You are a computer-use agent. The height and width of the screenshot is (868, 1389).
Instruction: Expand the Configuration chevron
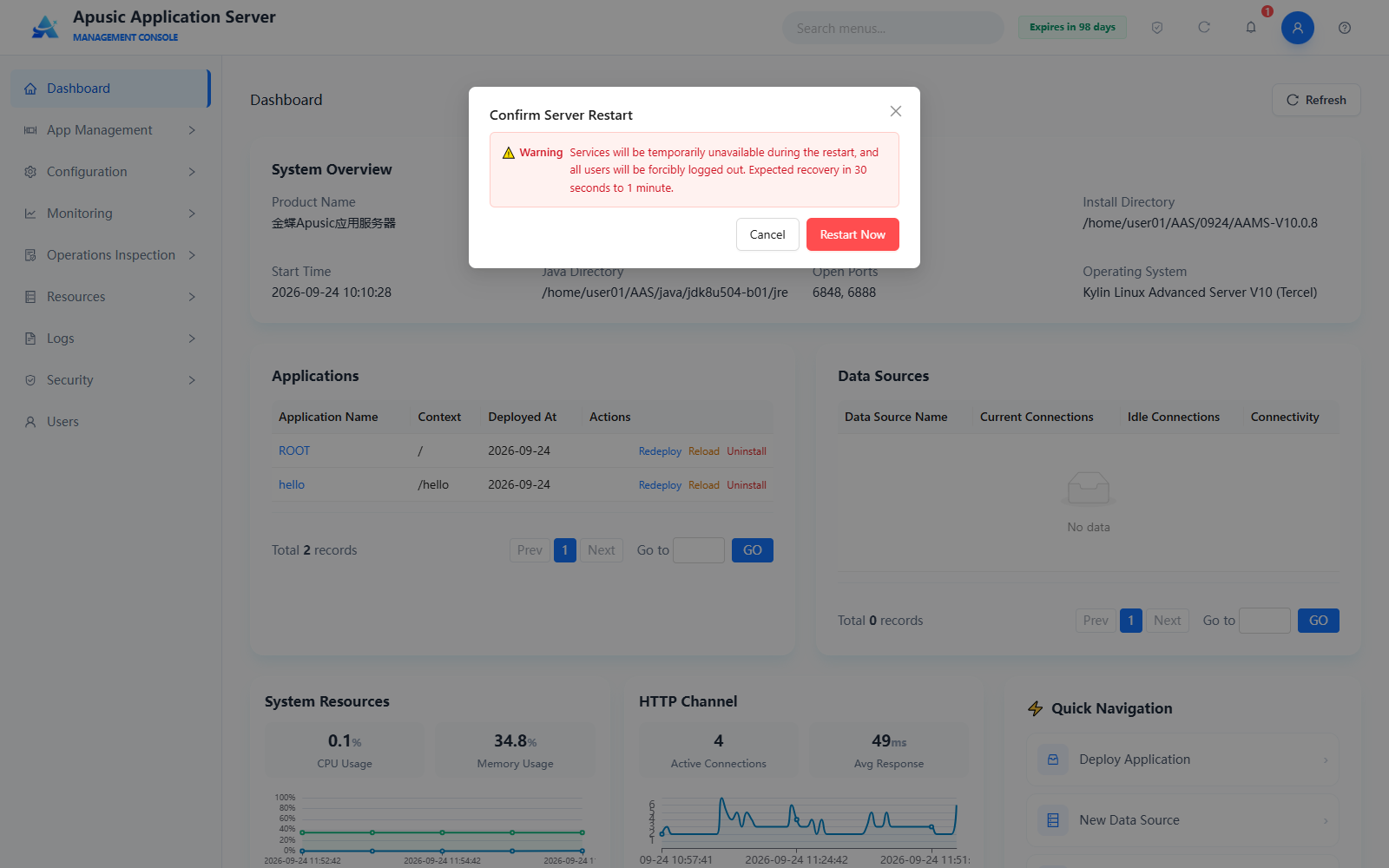[x=192, y=172]
